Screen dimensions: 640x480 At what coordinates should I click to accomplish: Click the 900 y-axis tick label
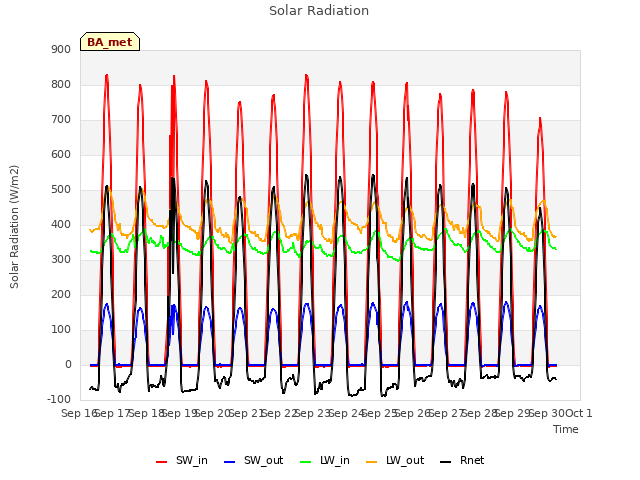61,49
